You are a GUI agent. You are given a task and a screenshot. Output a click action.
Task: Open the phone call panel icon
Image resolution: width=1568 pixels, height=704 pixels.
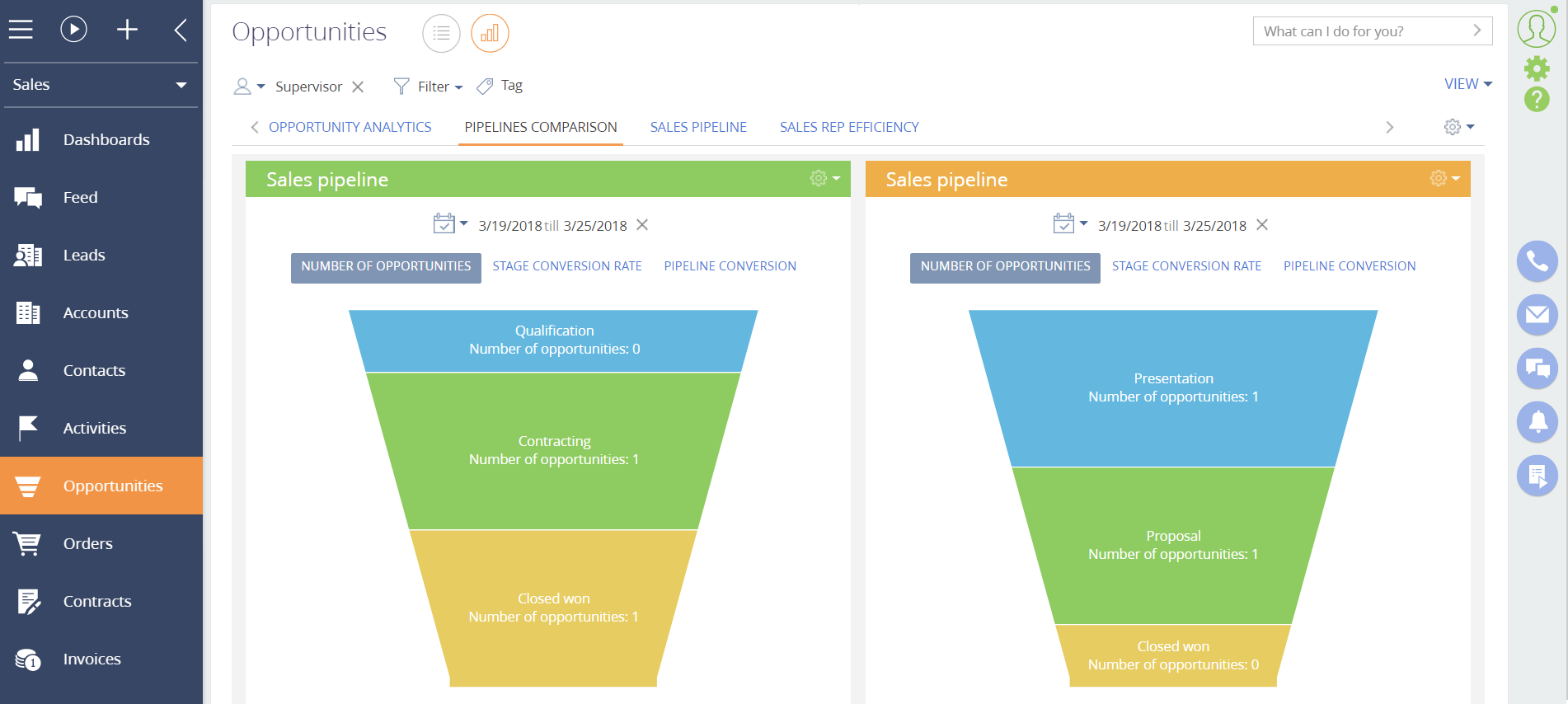[x=1537, y=261]
